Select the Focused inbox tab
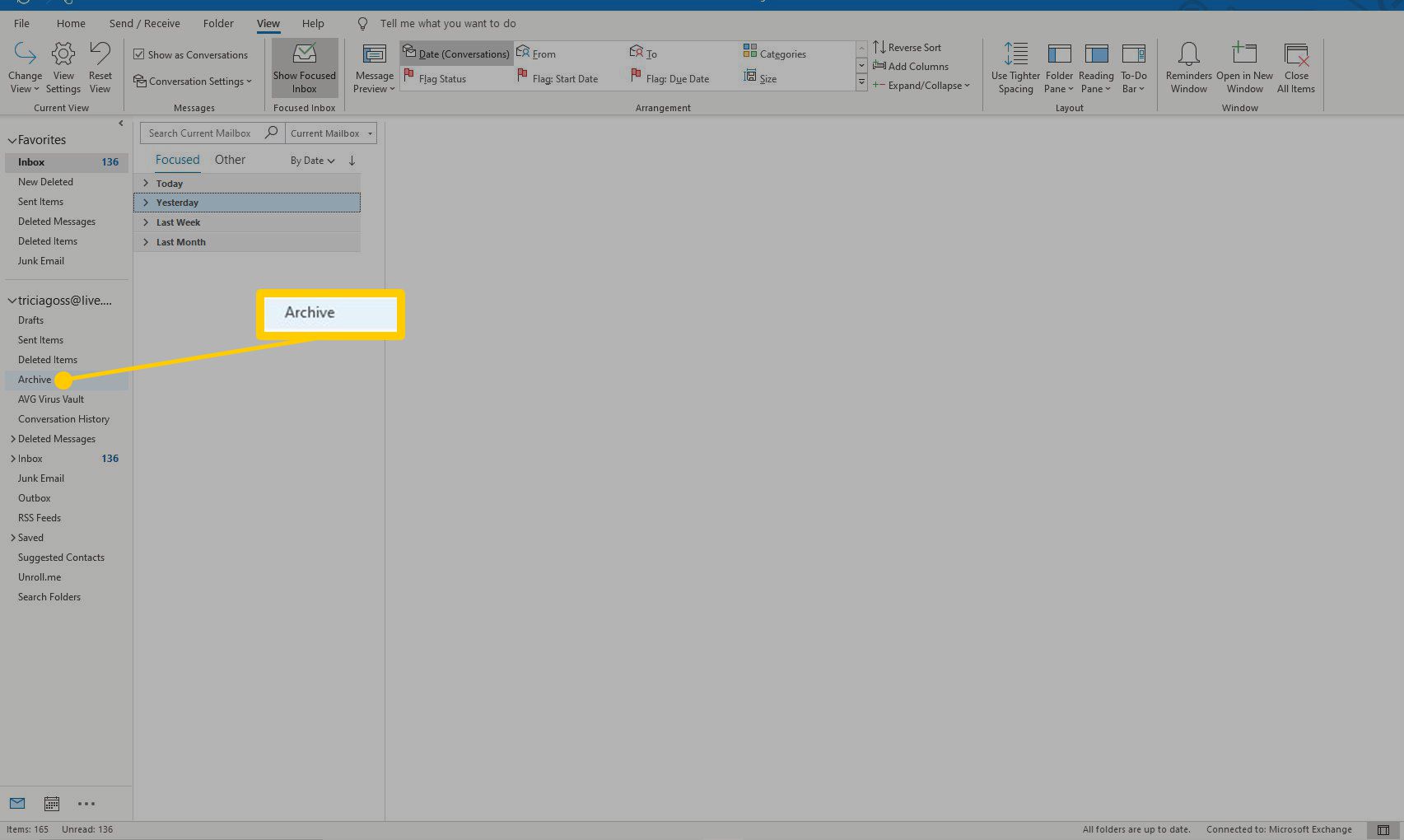Image resolution: width=1404 pixels, height=840 pixels. 178,160
